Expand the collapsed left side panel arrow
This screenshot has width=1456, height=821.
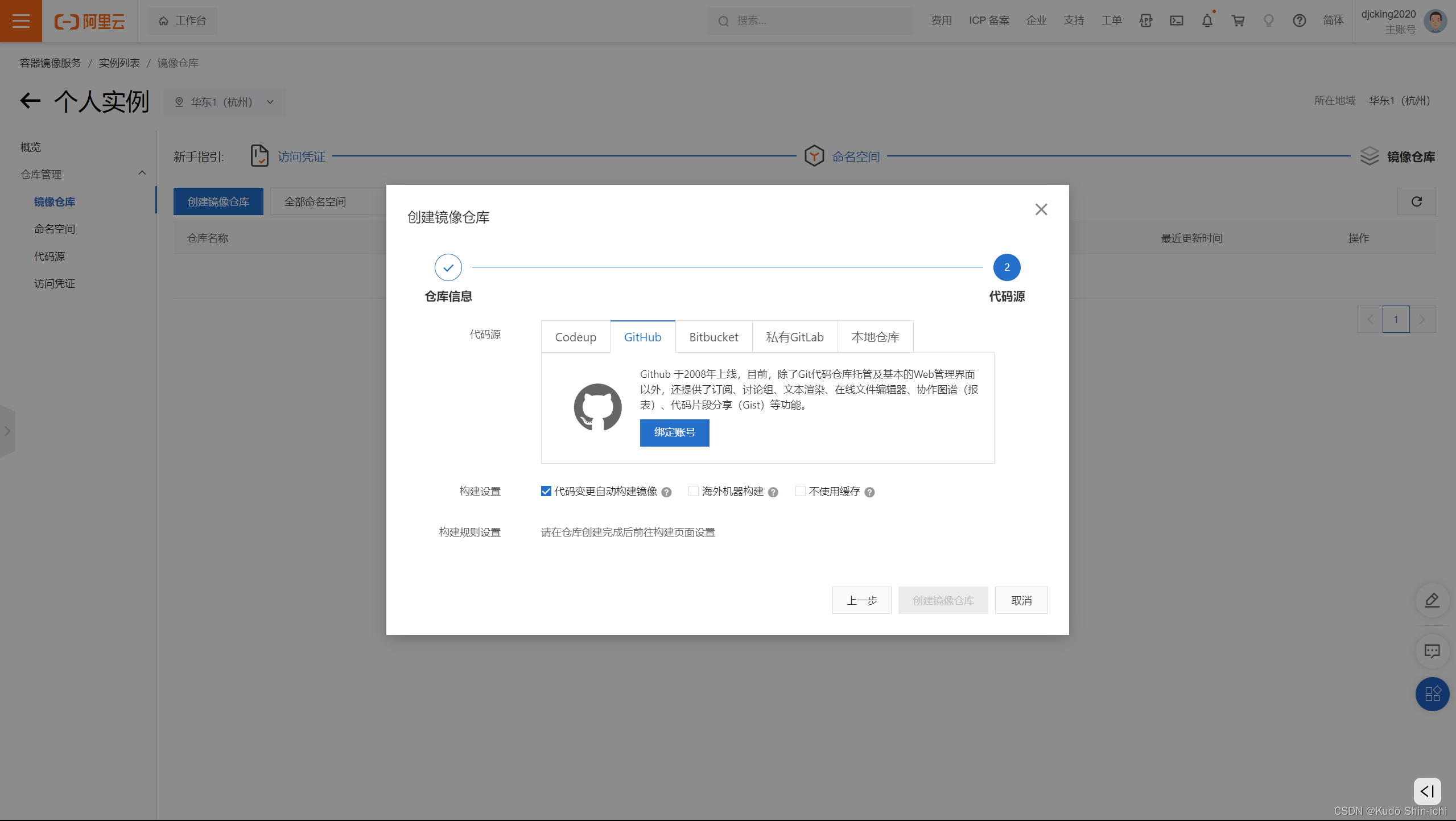[x=7, y=431]
